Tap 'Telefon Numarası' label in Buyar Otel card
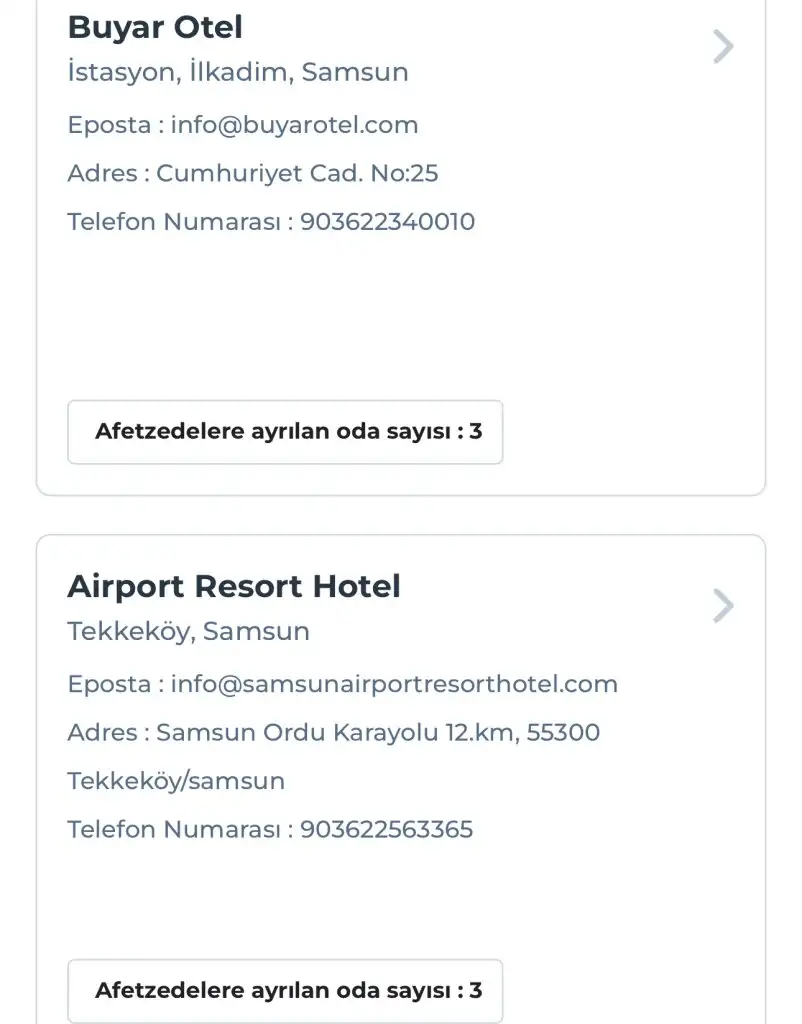 [x=175, y=221]
